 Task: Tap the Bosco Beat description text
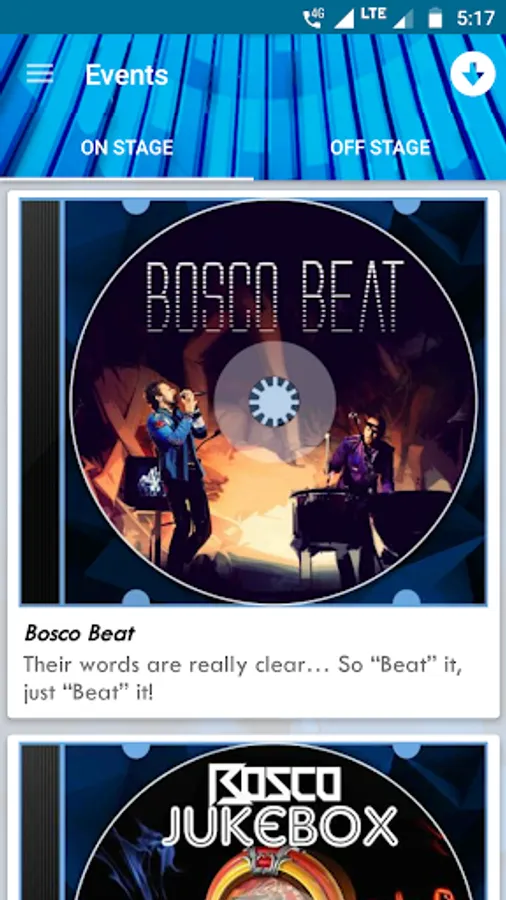(243, 679)
